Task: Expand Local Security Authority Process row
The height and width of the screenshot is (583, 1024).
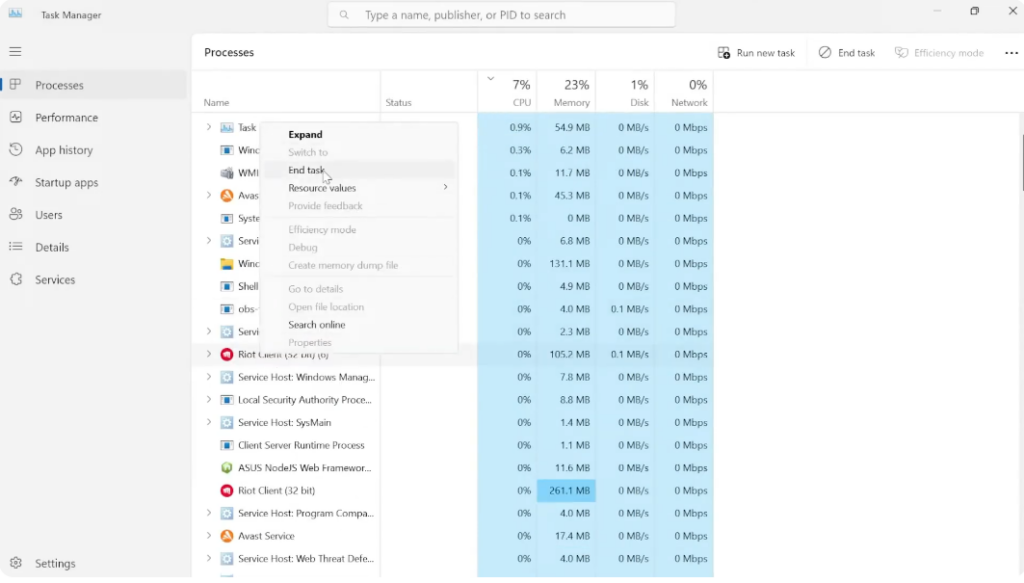Action: tap(209, 400)
